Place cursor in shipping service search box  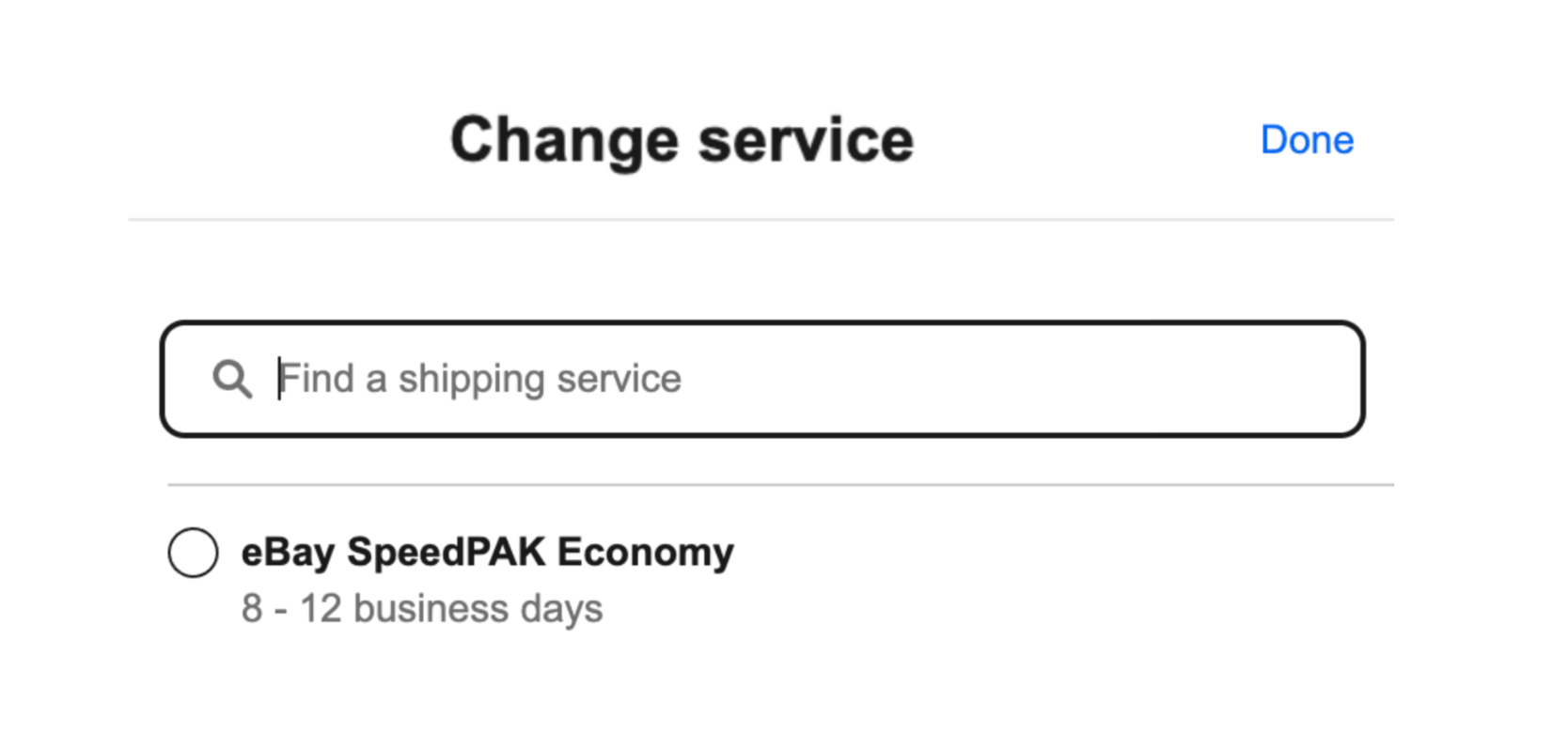761,379
